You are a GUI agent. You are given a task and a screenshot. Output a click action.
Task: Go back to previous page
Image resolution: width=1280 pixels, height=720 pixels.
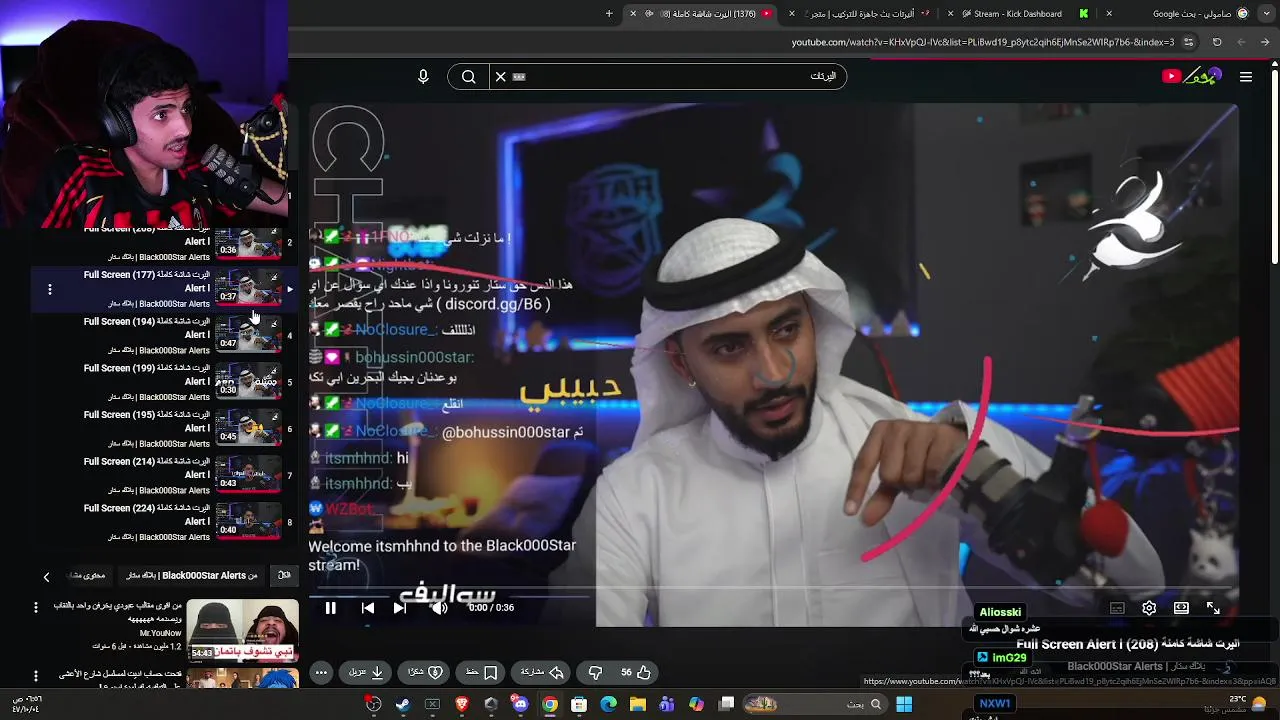(1265, 42)
